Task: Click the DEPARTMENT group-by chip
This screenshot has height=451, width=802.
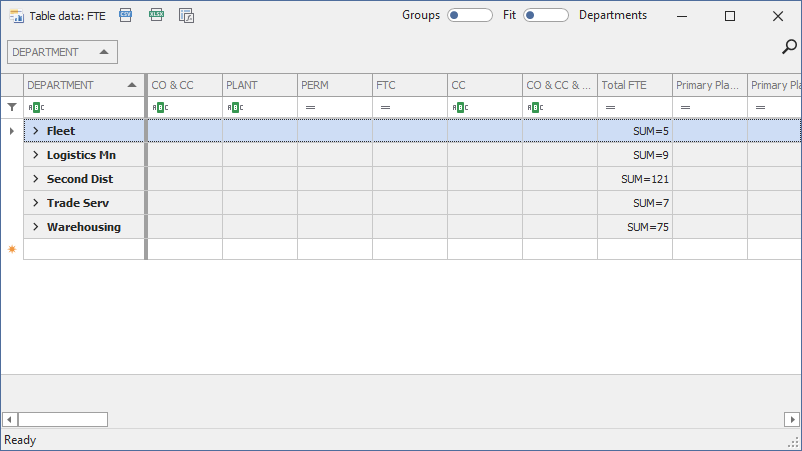Action: (62, 52)
